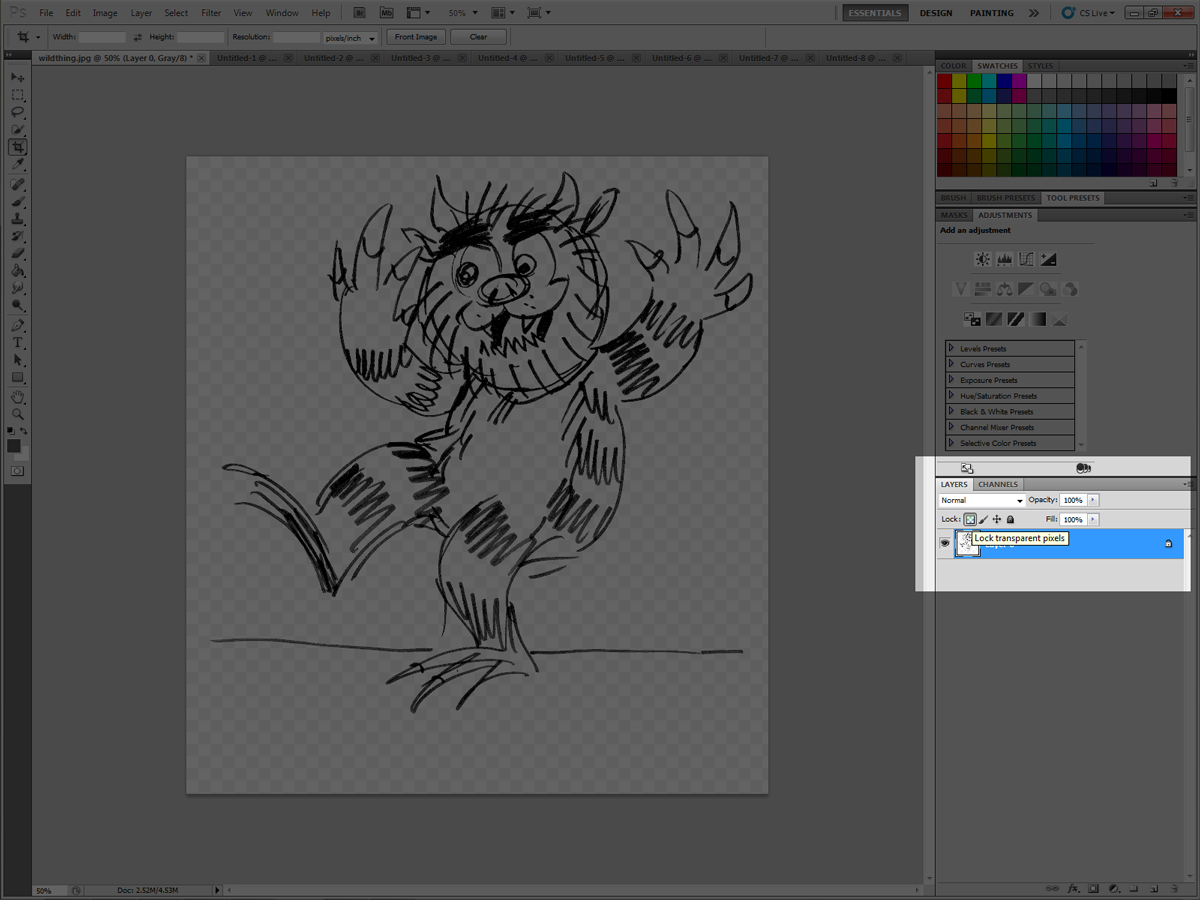1200x900 pixels.
Task: Toggle Lock position
Action: 997,520
